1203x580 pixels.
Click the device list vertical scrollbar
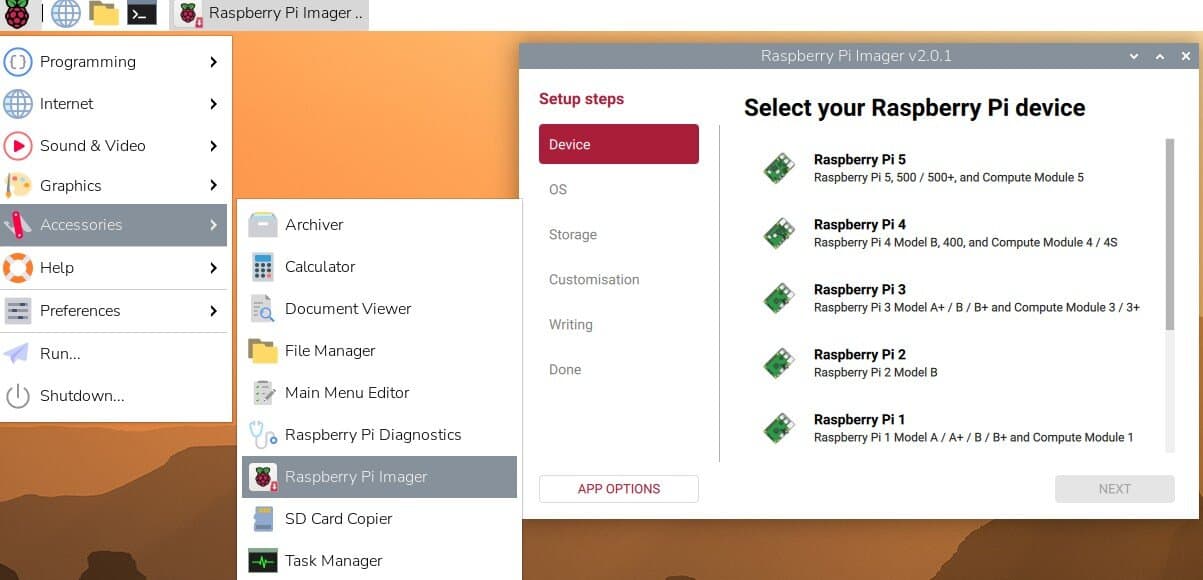[x=1169, y=235]
